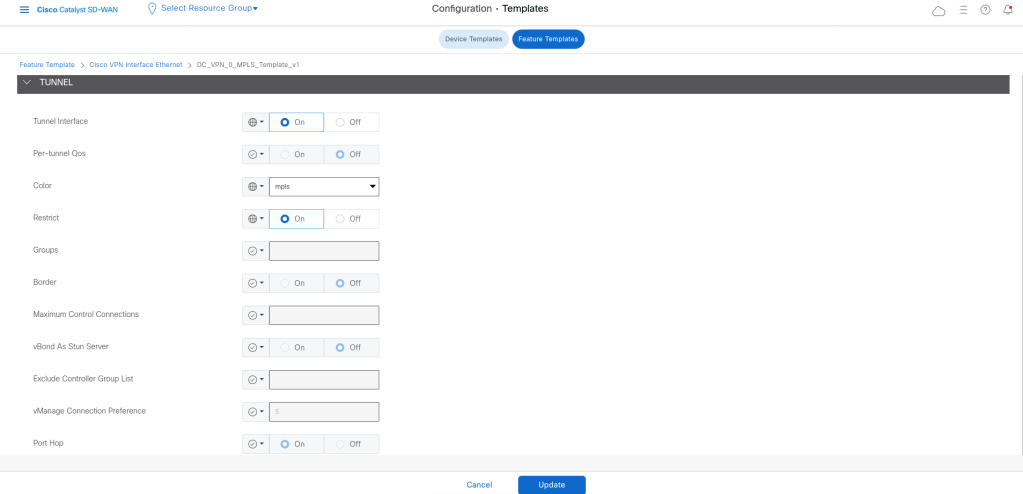Click the default checkmark icon for Groups

(x=255, y=251)
